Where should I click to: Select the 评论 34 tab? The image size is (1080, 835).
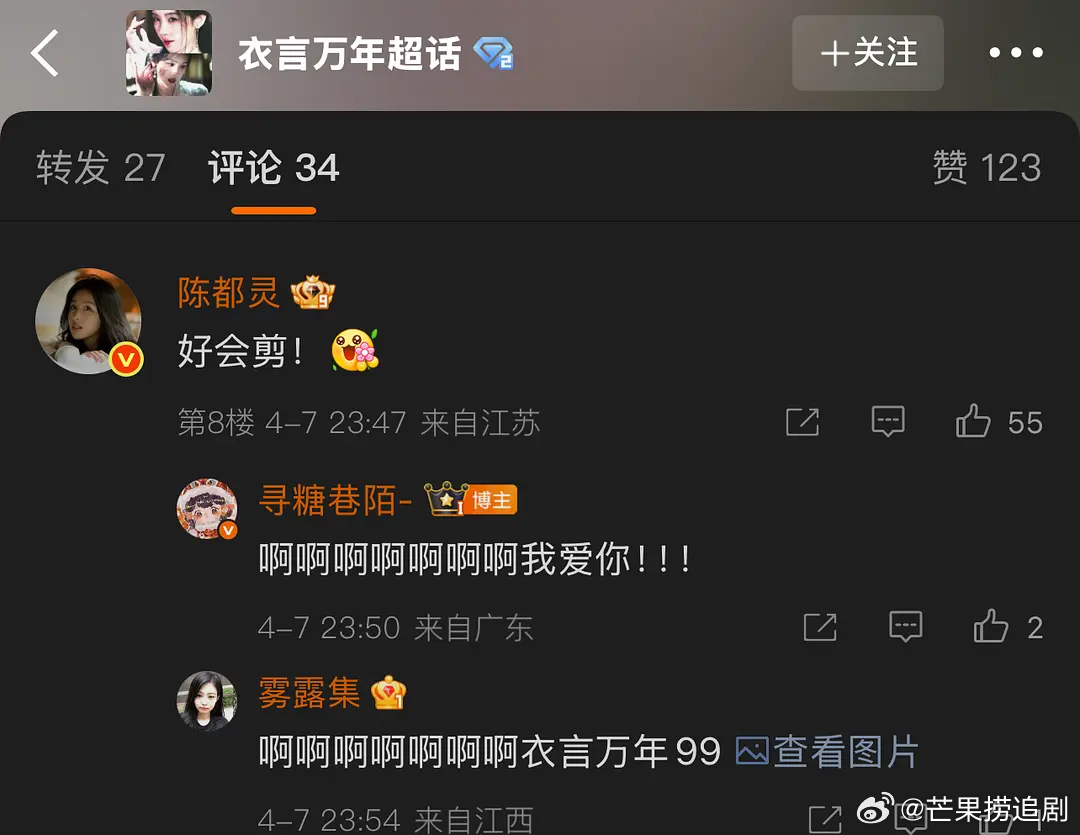(273, 167)
